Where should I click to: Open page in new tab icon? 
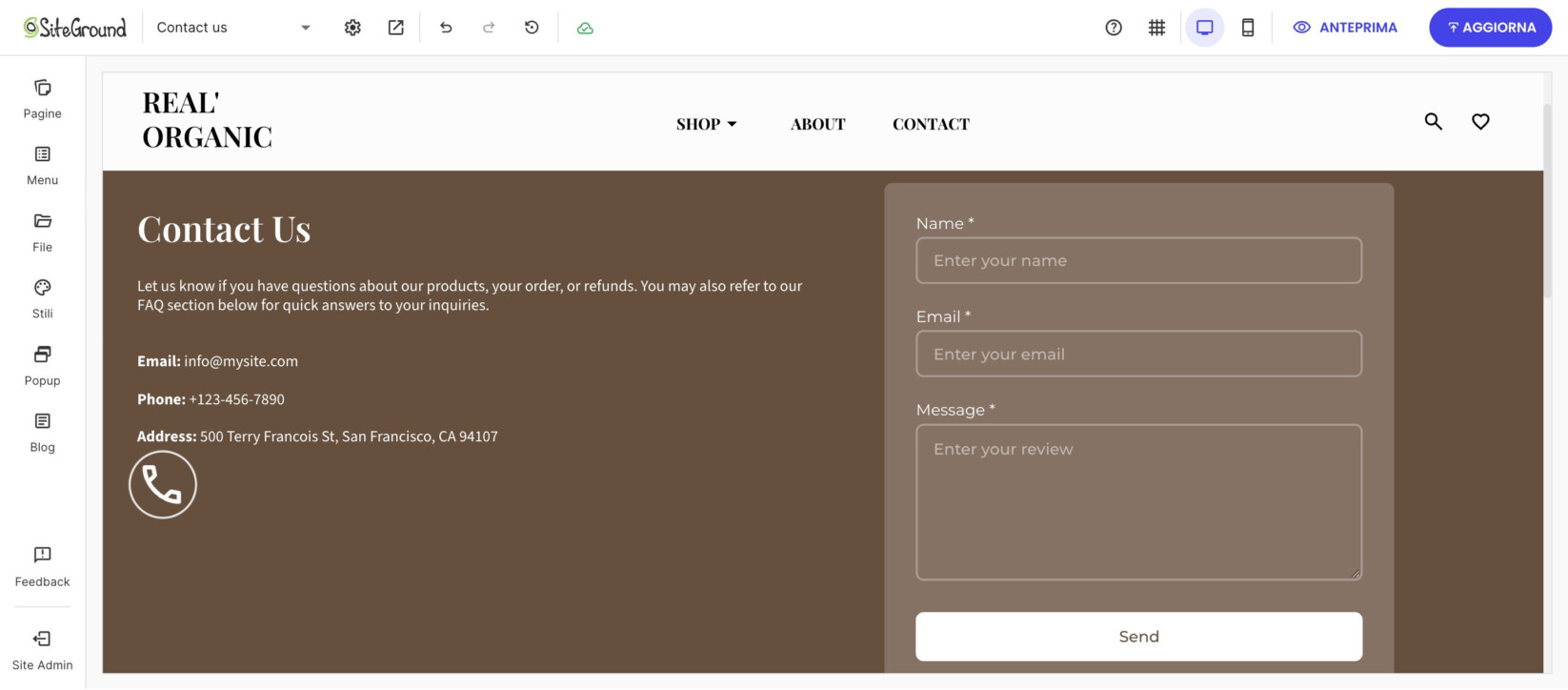tap(395, 28)
